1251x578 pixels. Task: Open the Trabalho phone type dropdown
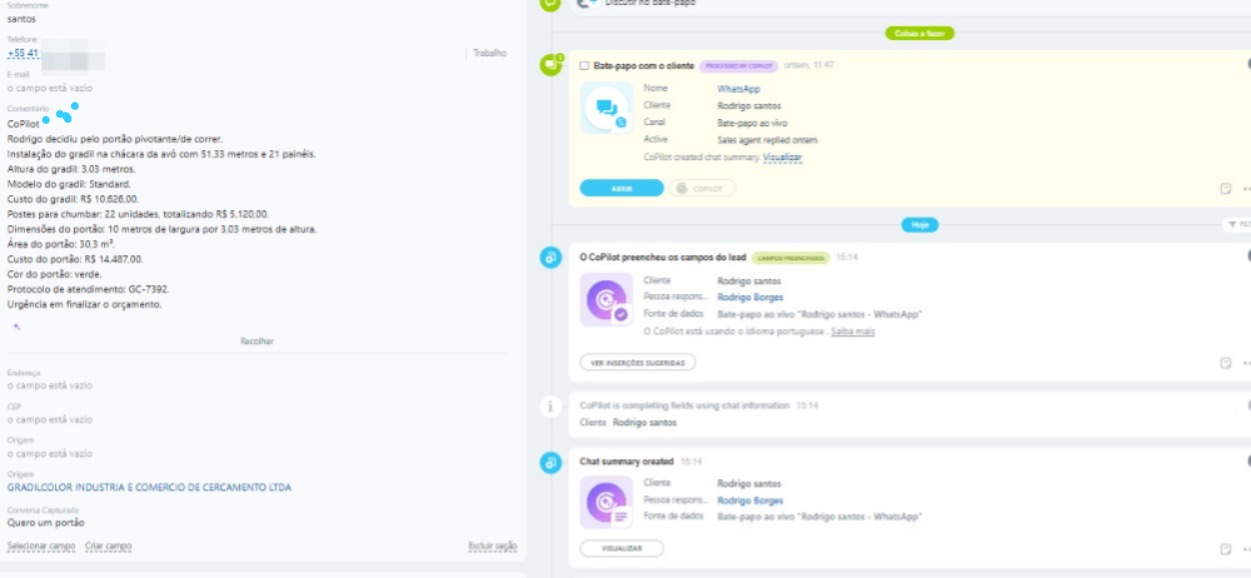point(489,53)
